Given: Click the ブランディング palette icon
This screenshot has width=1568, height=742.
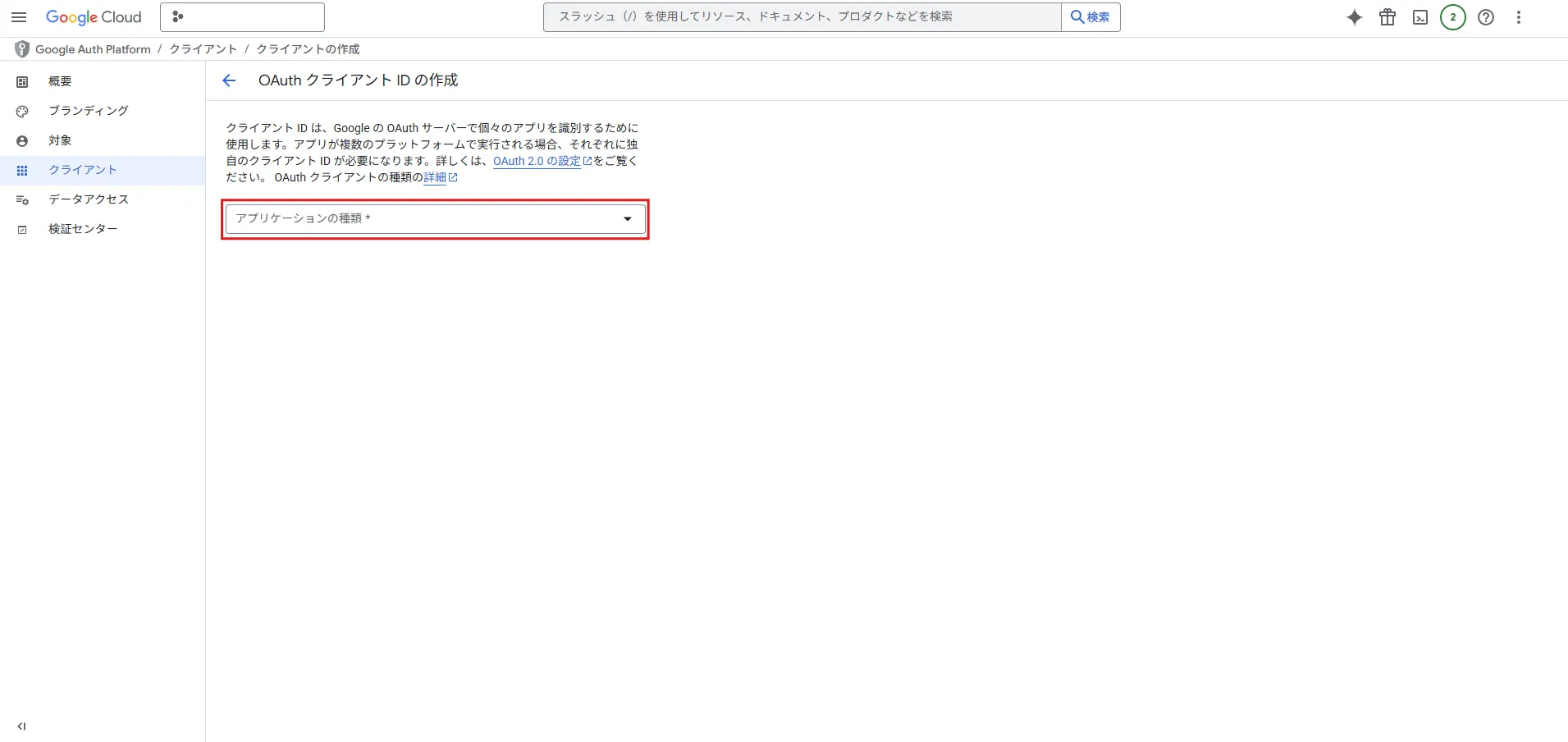Looking at the screenshot, I should [x=22, y=112].
